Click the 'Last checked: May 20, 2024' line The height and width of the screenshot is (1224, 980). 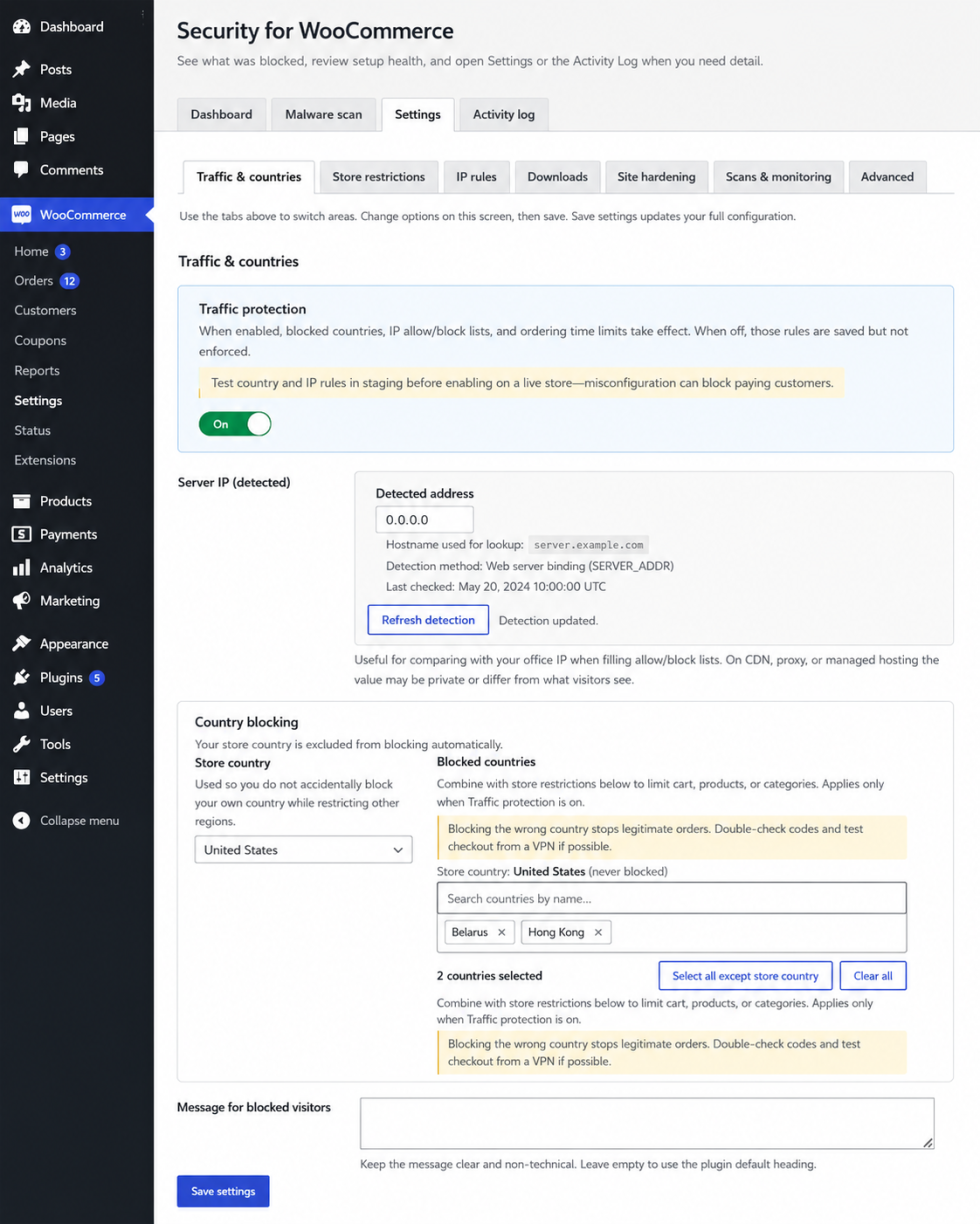coord(495,587)
